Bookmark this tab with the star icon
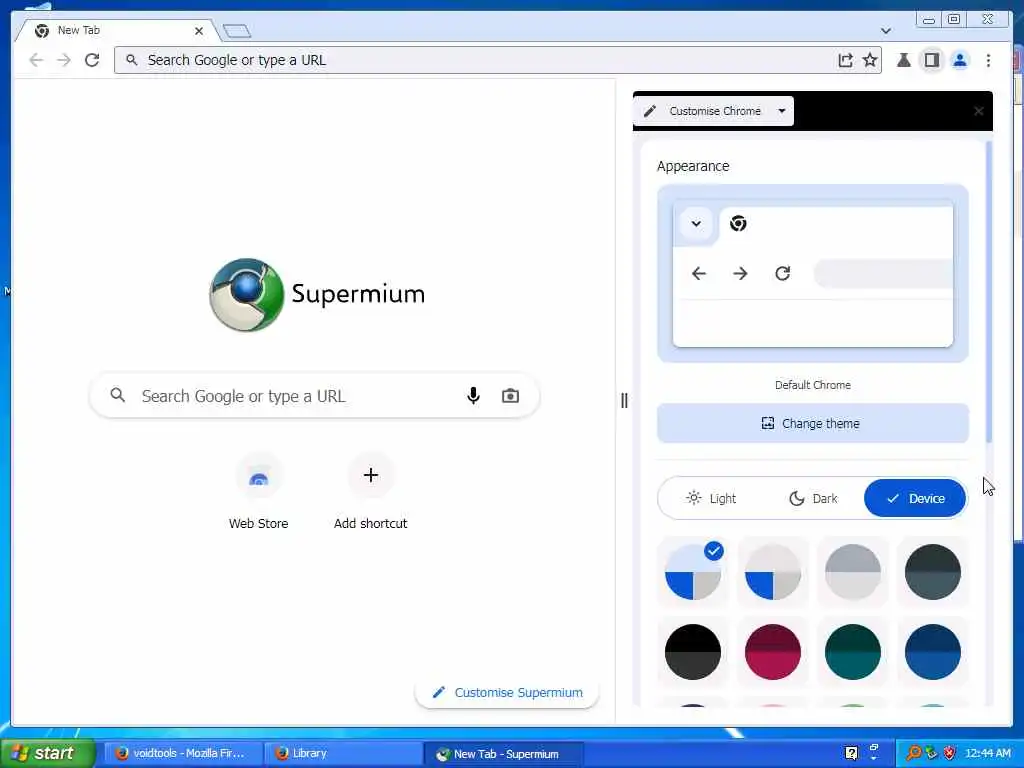 click(870, 60)
